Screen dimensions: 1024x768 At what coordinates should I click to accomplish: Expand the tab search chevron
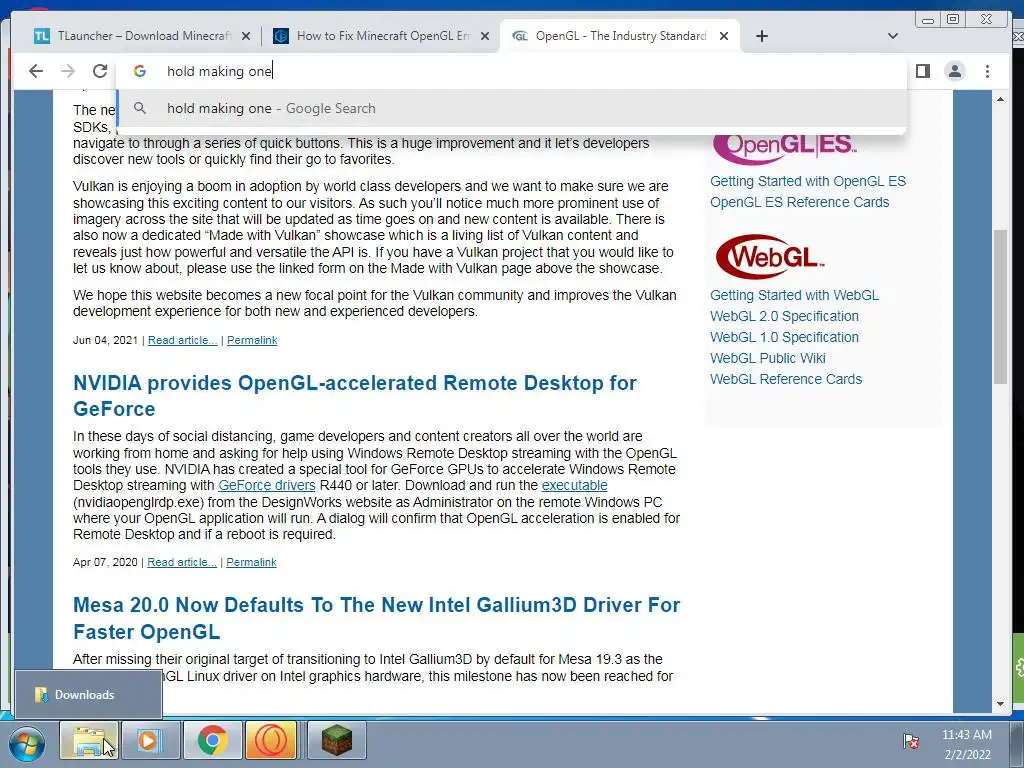pyautogui.click(x=893, y=36)
